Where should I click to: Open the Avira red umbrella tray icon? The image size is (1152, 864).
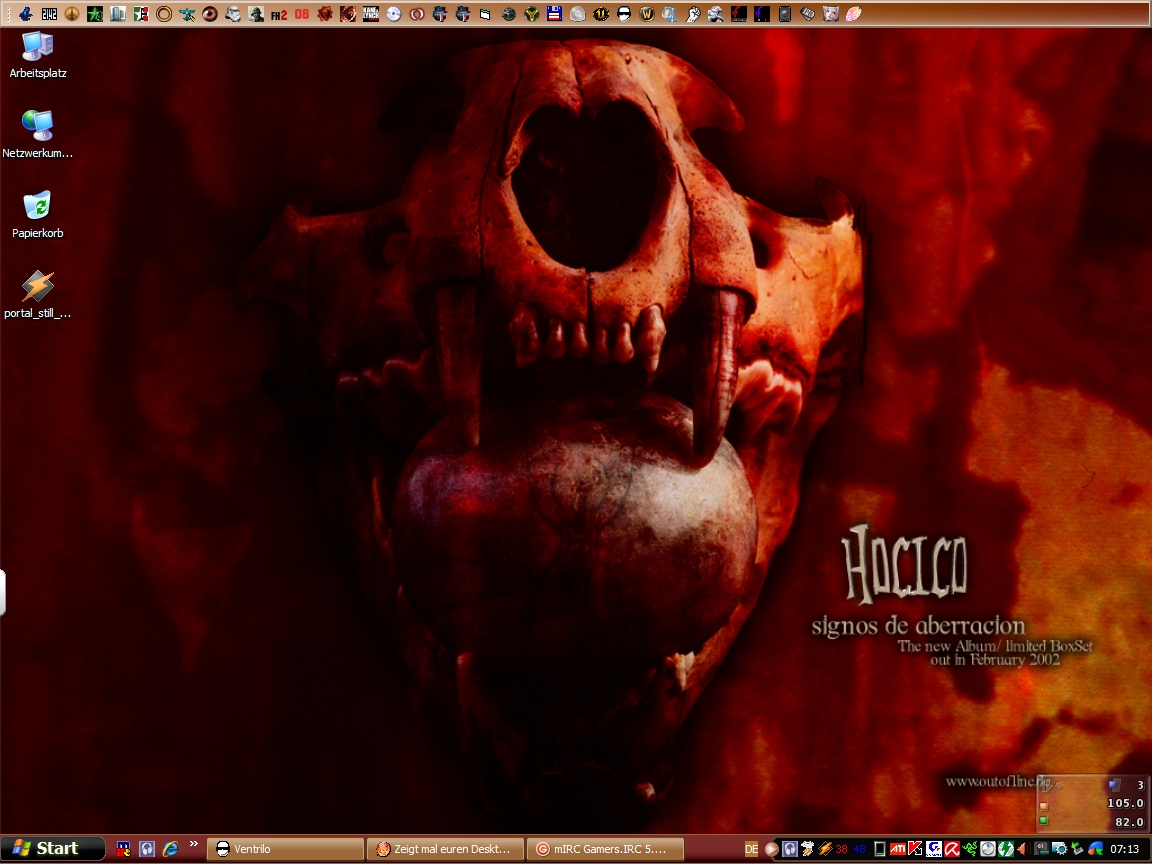(x=951, y=849)
